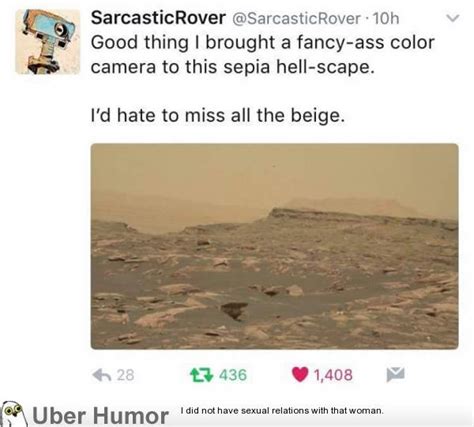Select the 'fancy-ass color camera' tweet text

(x=263, y=55)
